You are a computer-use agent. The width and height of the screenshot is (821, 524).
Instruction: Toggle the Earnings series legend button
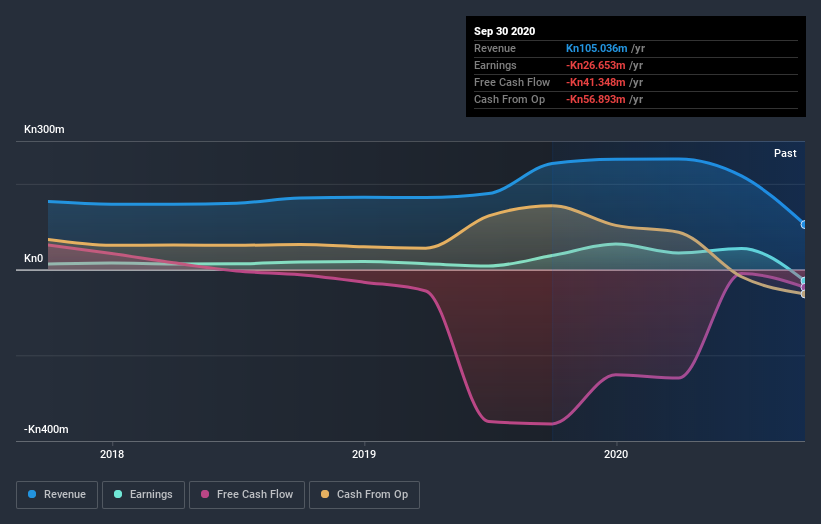click(143, 495)
